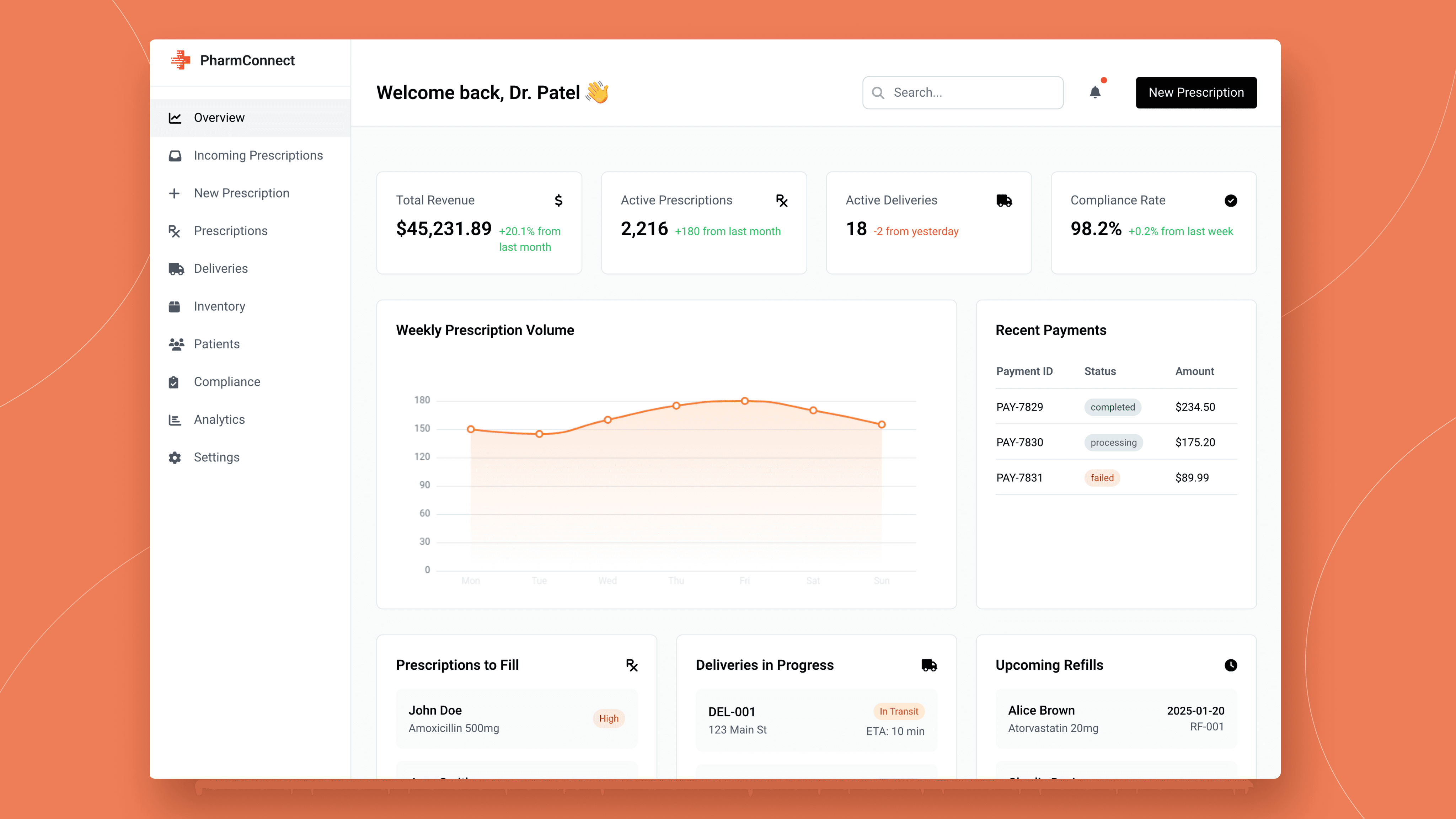Click the truck icon on Active Deliveries card
Screen dimensions: 1456x819
1004,200
